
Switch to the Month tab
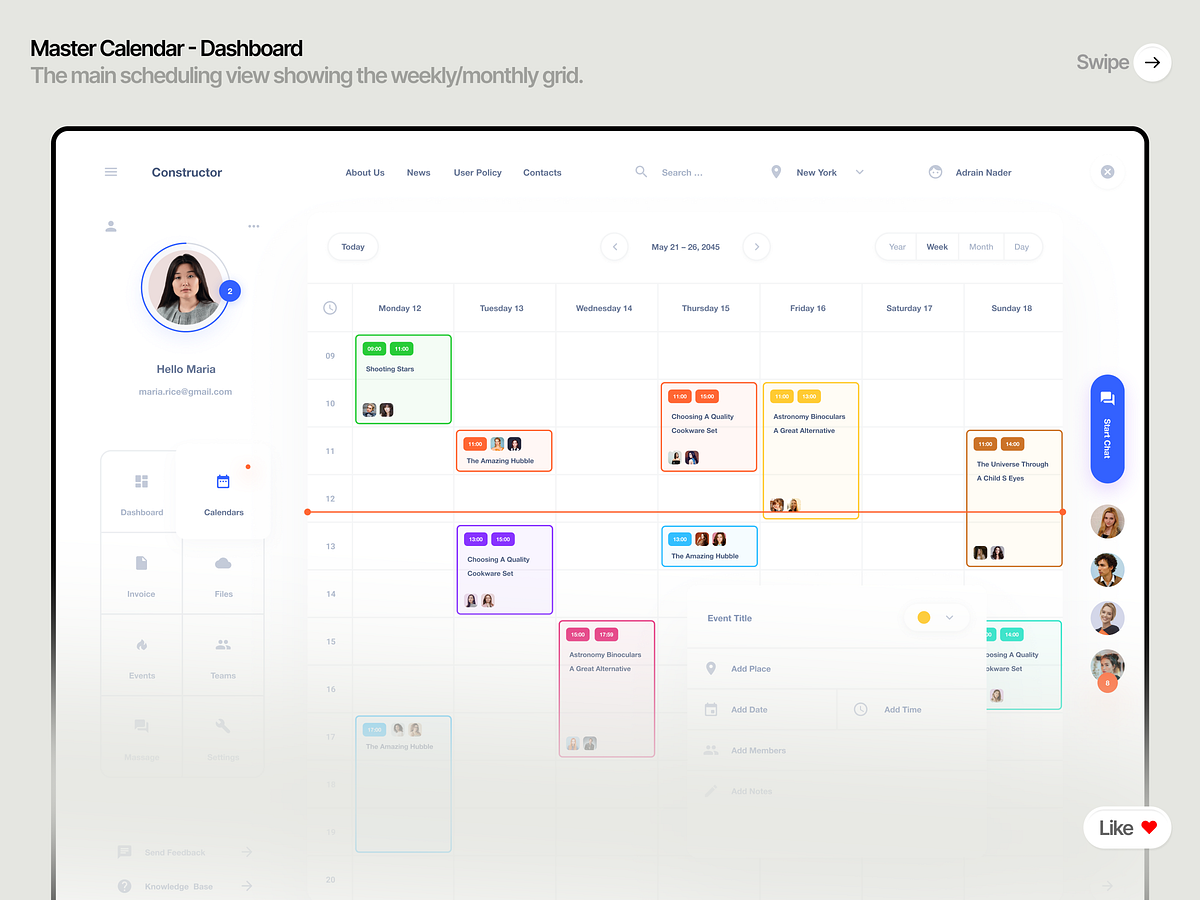click(980, 246)
